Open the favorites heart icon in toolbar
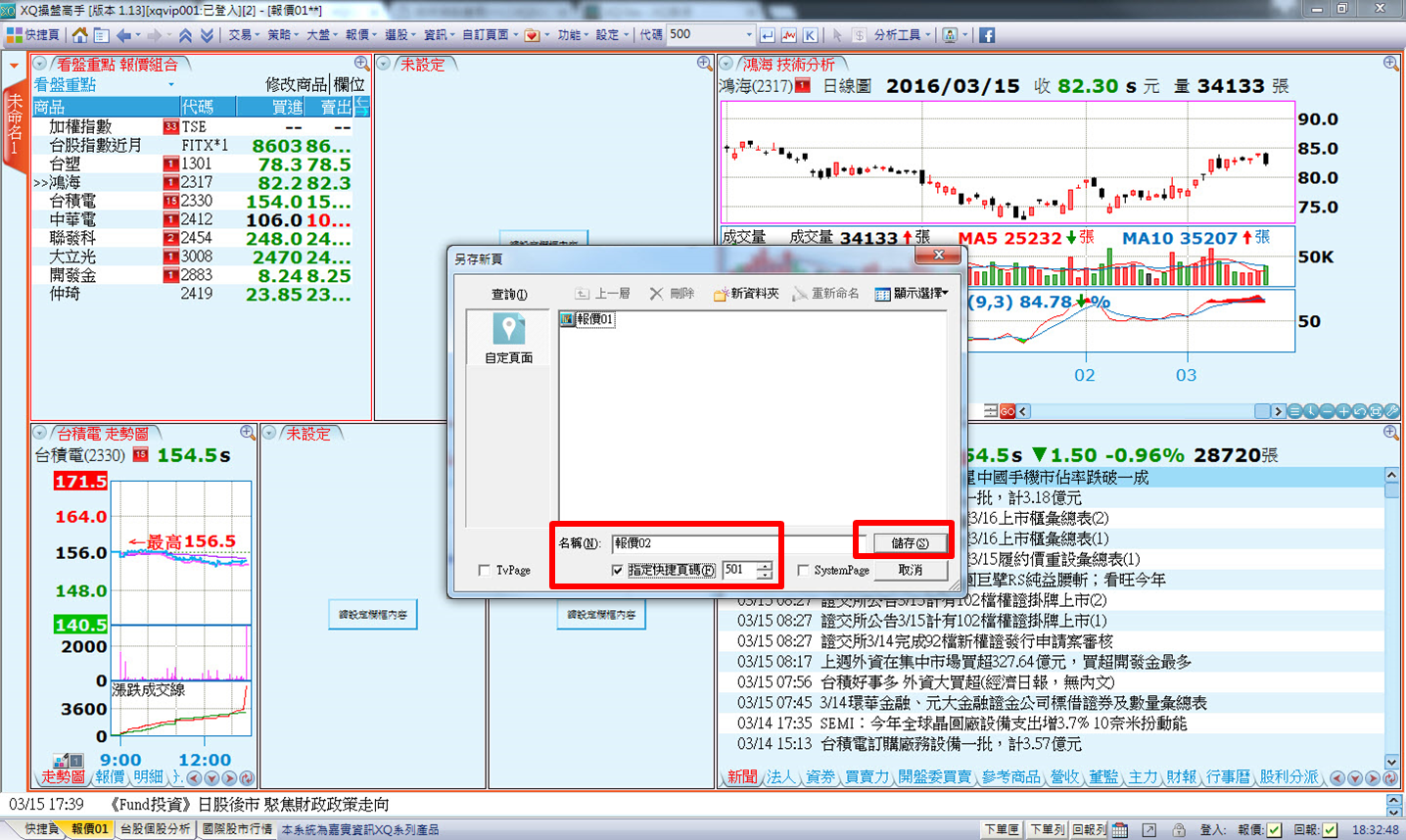 532,35
